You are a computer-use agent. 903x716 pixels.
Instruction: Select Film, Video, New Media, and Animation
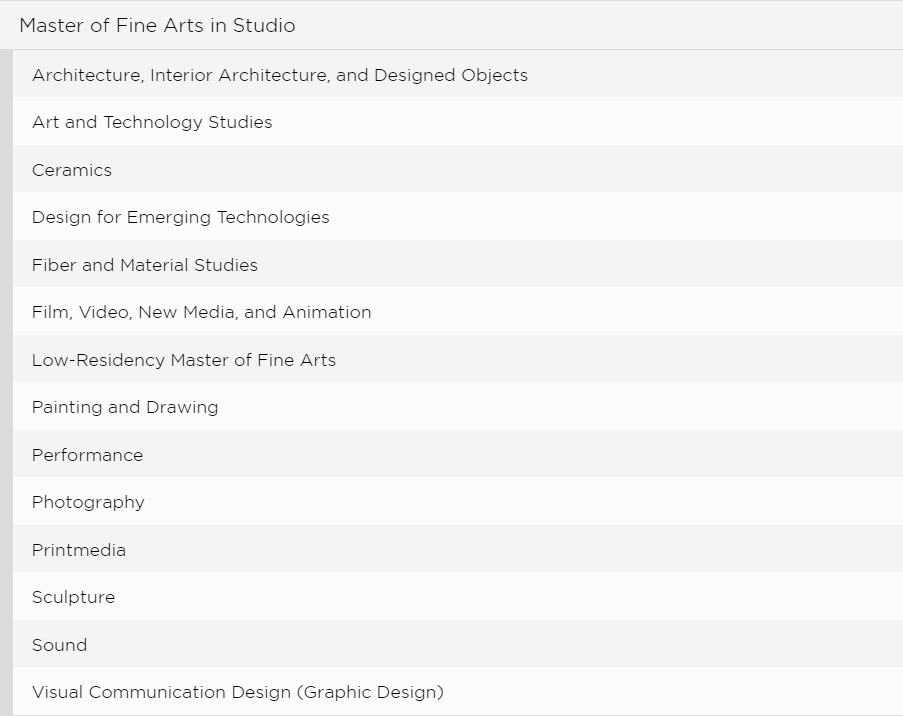coord(202,312)
